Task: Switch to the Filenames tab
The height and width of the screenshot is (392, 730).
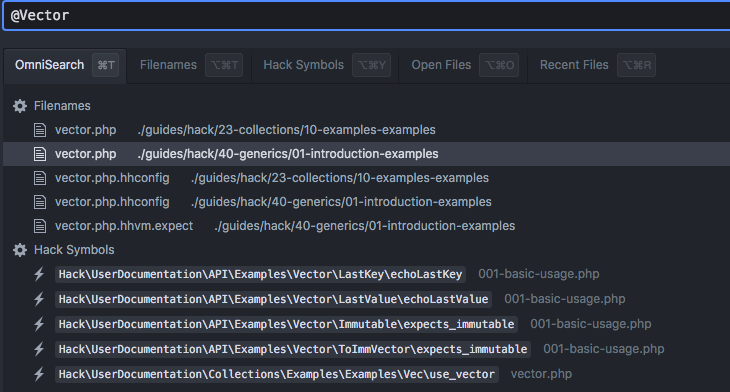Action: click(191, 65)
